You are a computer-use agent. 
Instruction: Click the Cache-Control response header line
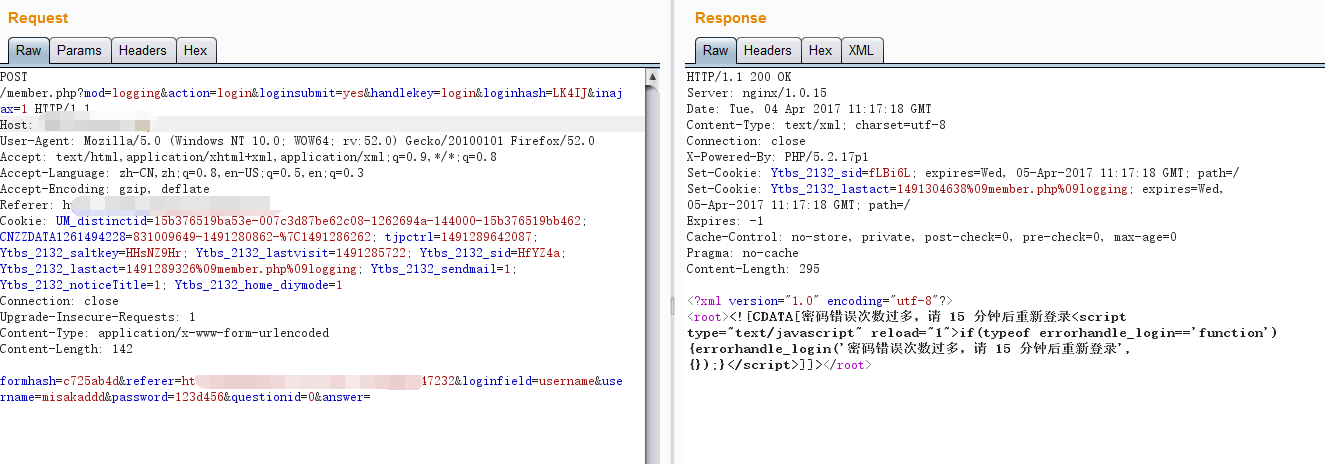[931, 237]
